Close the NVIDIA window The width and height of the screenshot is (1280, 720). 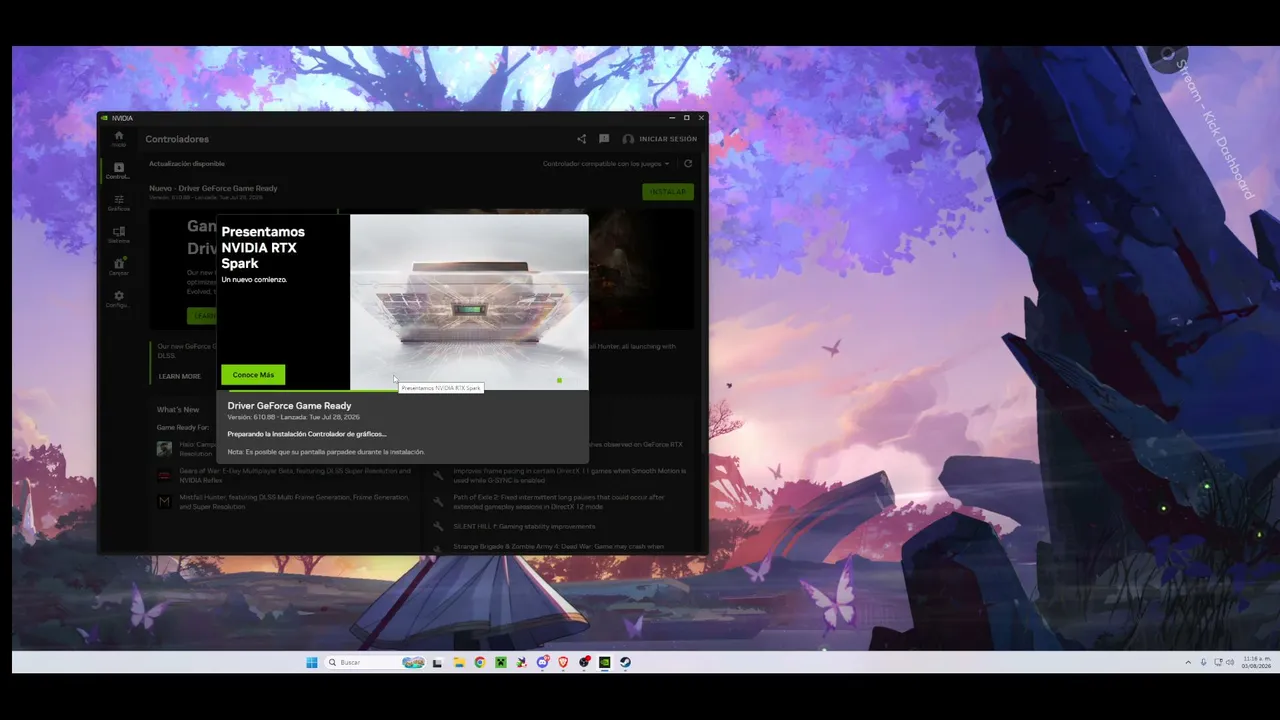701,118
